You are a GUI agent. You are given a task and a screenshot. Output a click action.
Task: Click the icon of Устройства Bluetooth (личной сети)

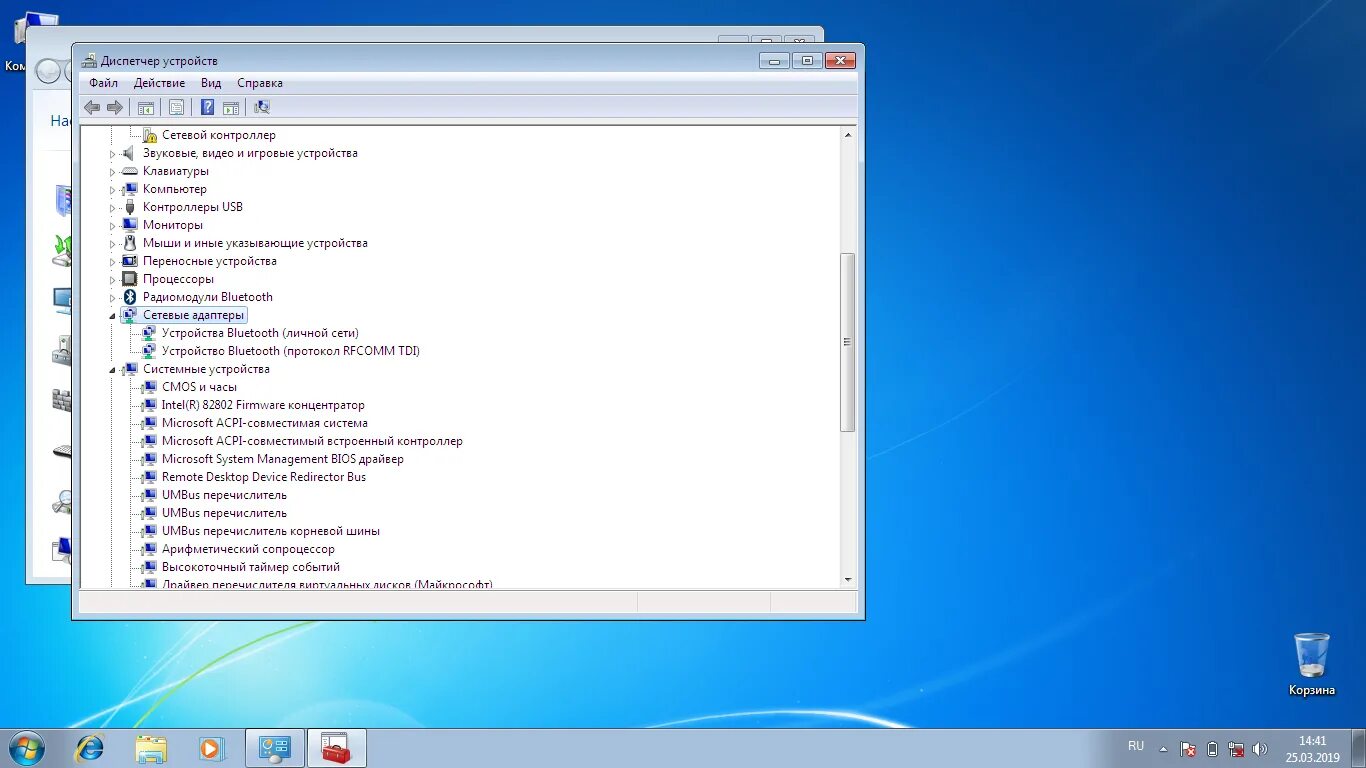tap(149, 333)
